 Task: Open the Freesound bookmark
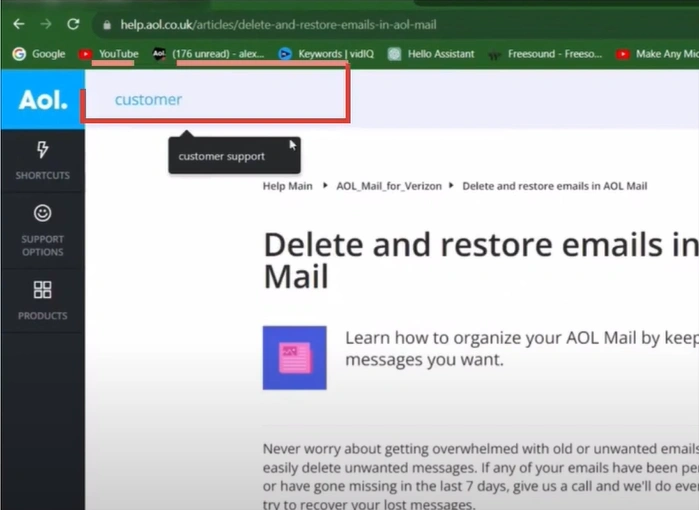pos(545,54)
